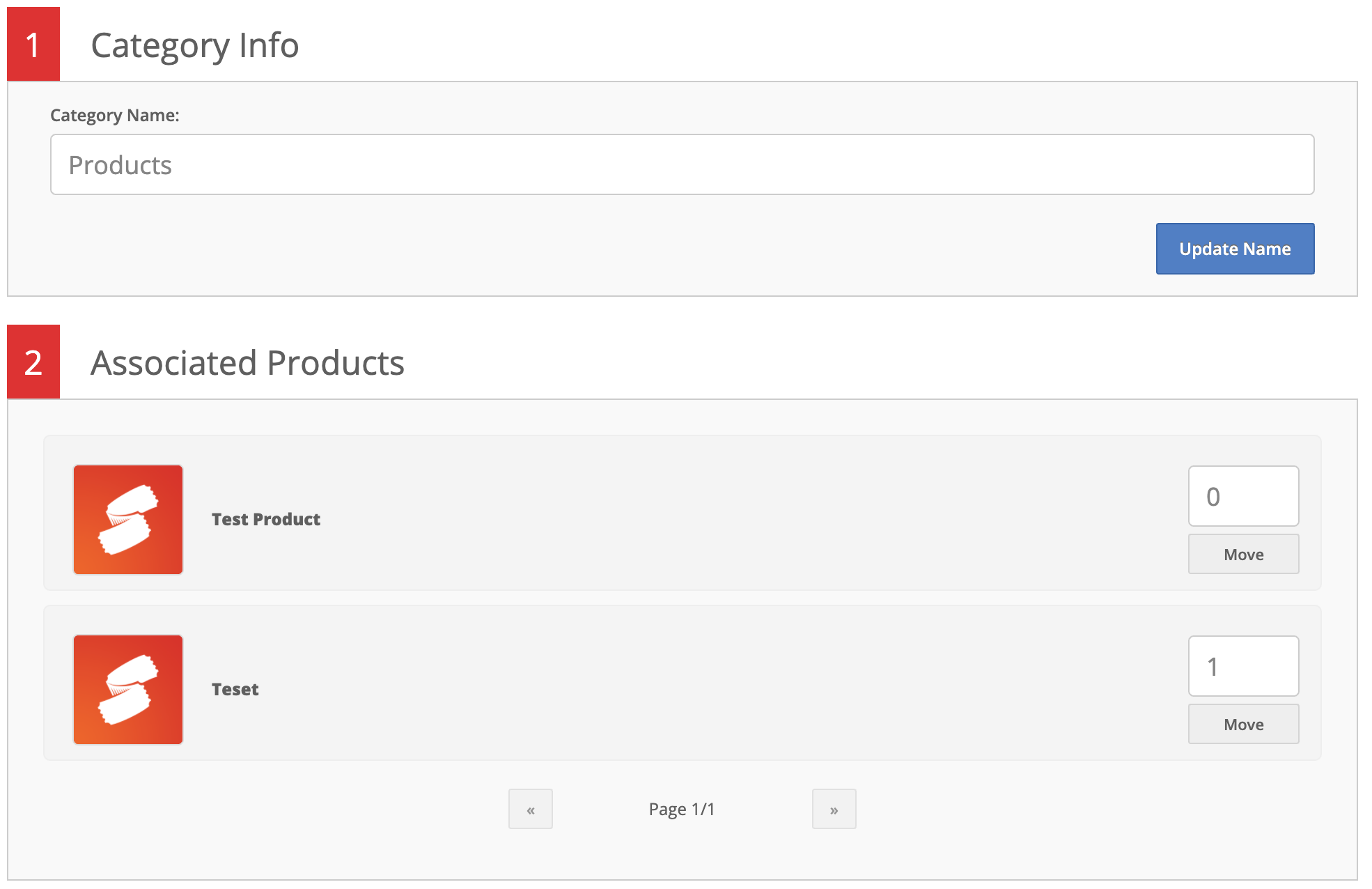Click Move button for Teset
This screenshot has height=889, width=1372.
pos(1243,724)
